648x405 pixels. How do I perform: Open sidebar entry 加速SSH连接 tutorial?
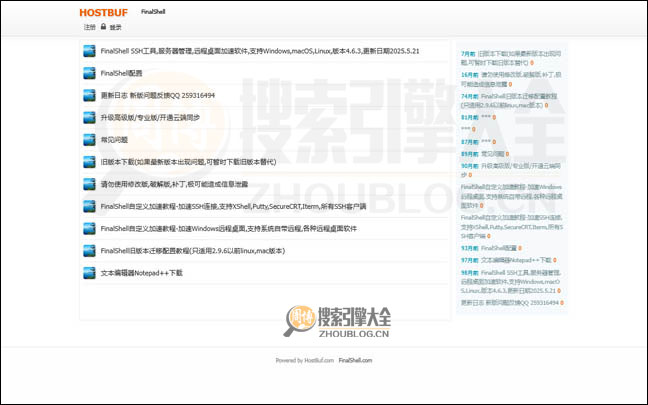512,226
